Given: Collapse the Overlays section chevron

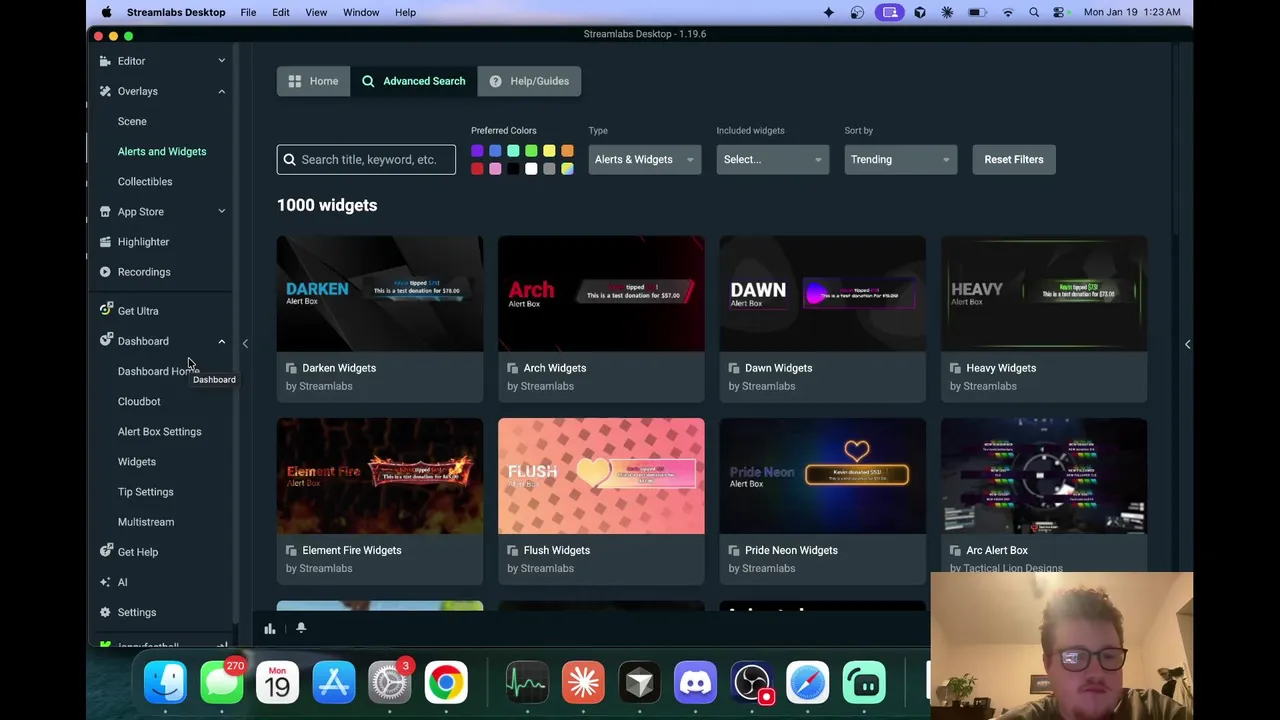Looking at the screenshot, I should pyautogui.click(x=222, y=91).
